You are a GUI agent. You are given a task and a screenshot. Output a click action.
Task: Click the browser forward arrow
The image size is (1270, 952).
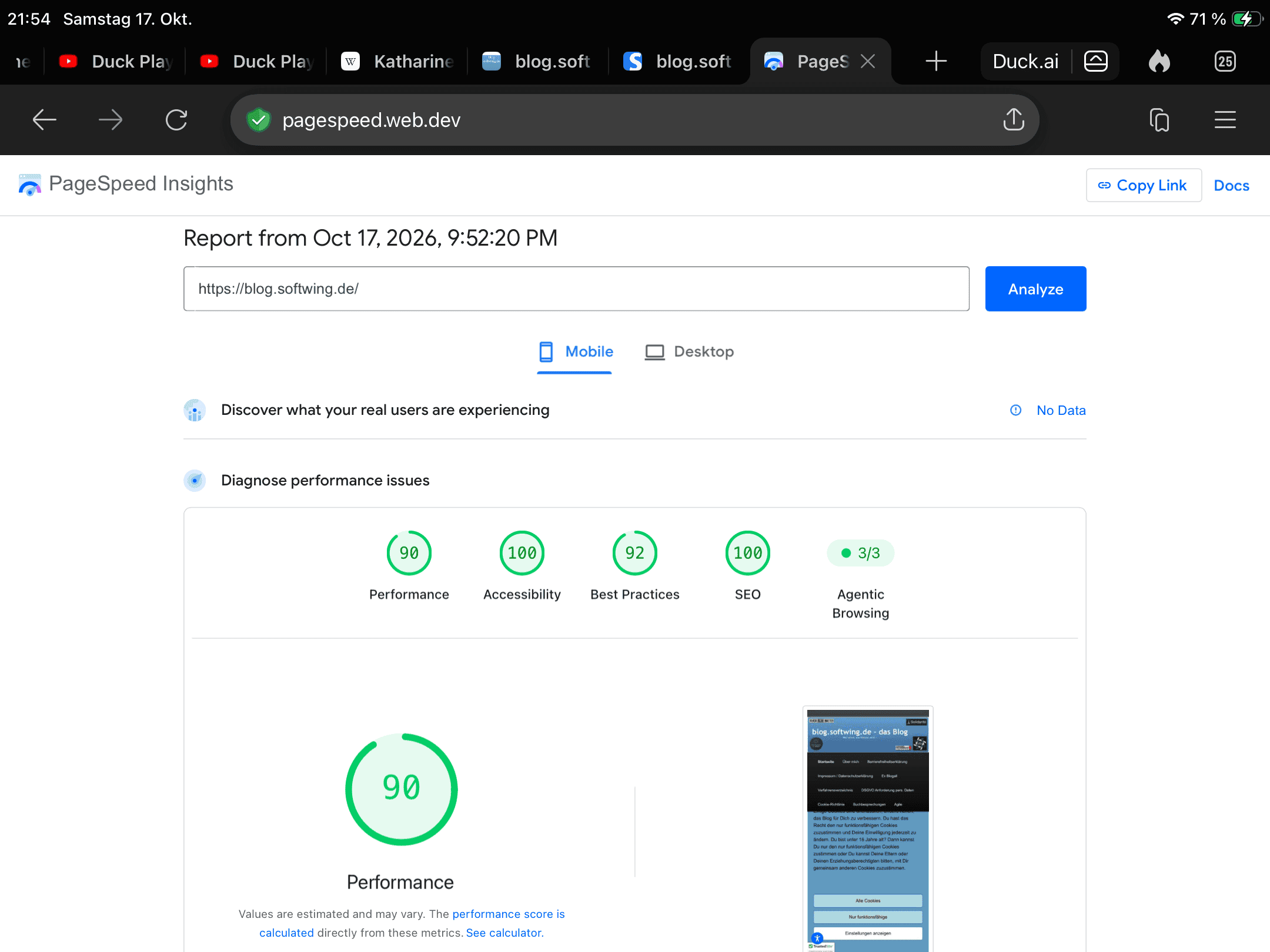pyautogui.click(x=111, y=120)
